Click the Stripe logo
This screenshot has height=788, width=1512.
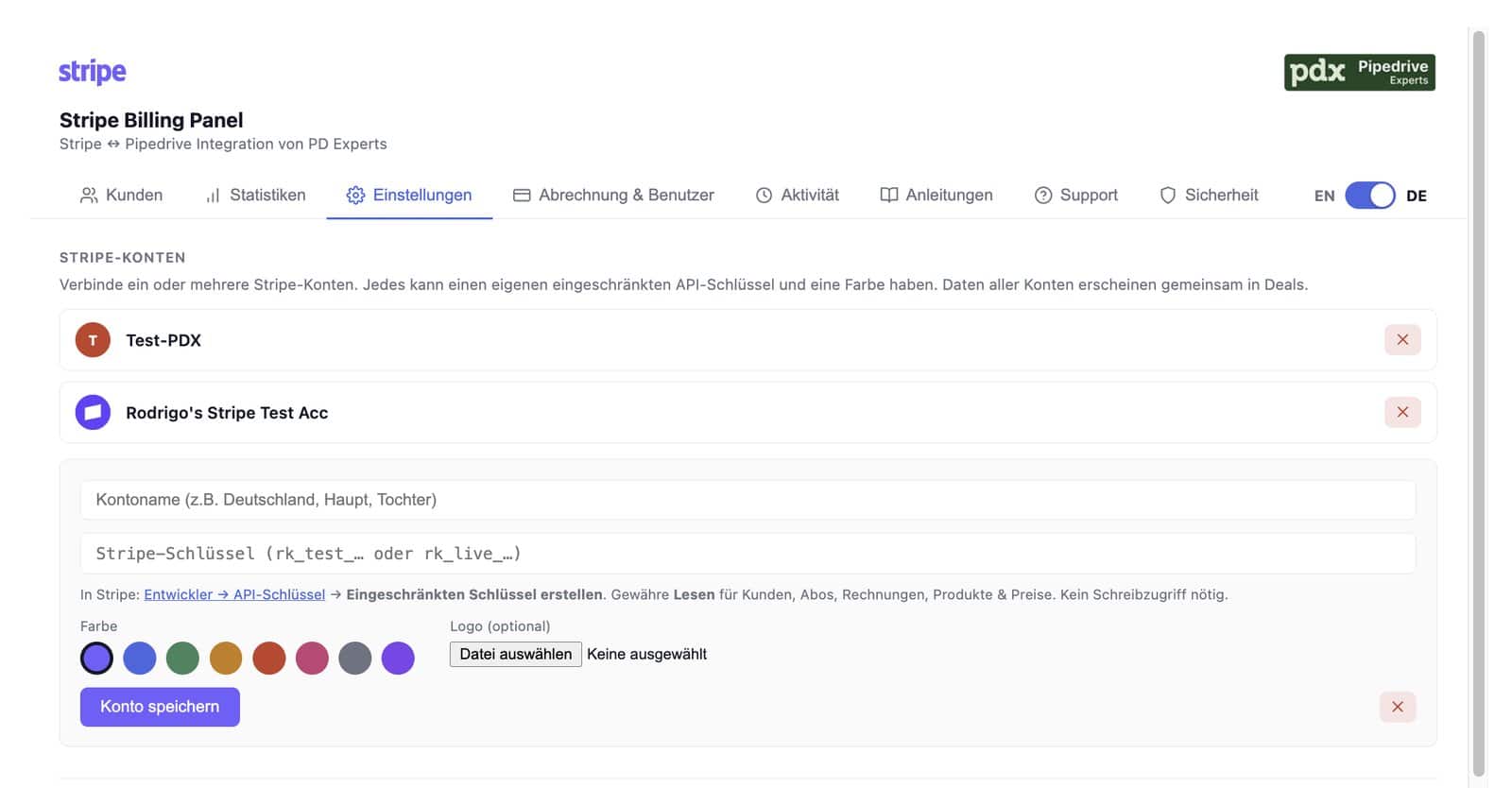[92, 72]
